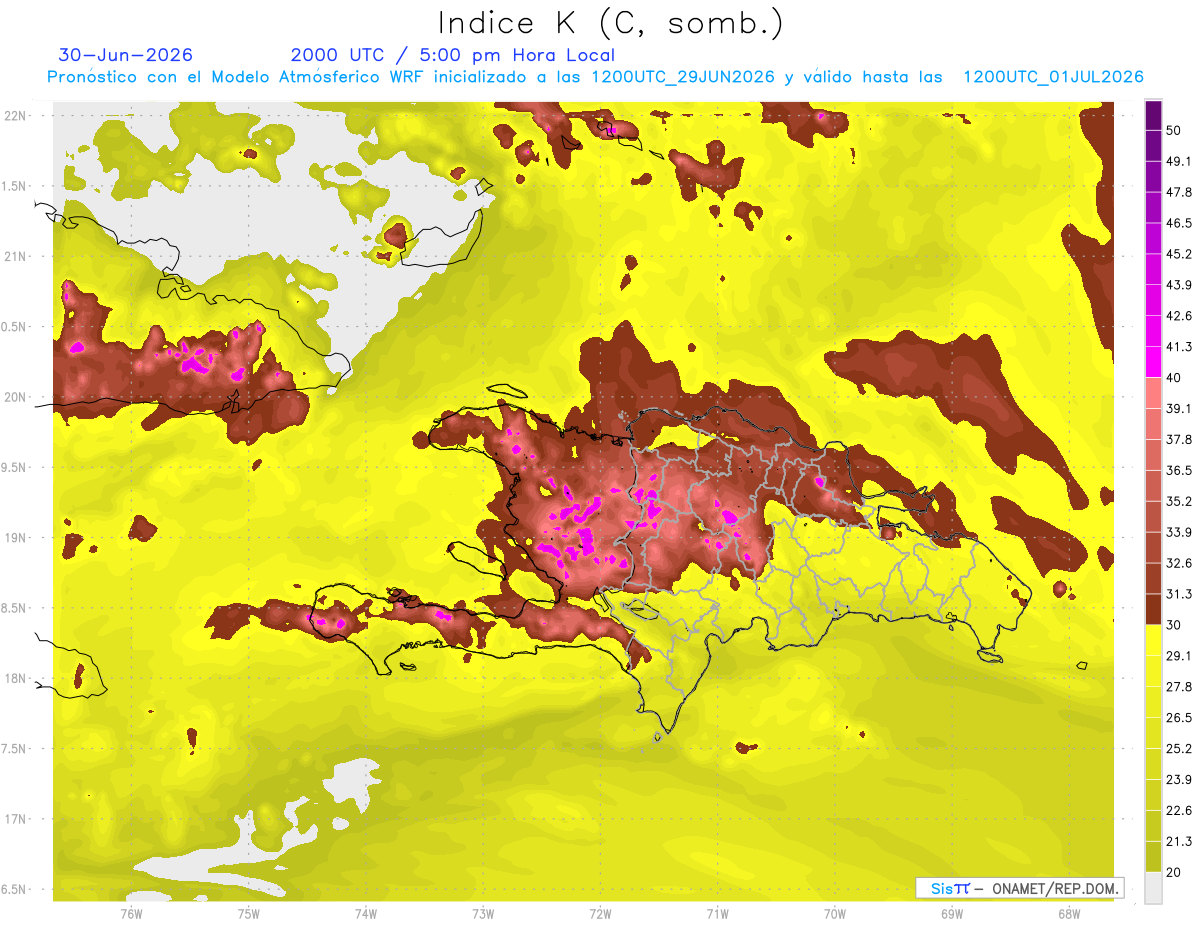Click the colorbar value "39.1"
1200x927 pixels.
click(1179, 408)
